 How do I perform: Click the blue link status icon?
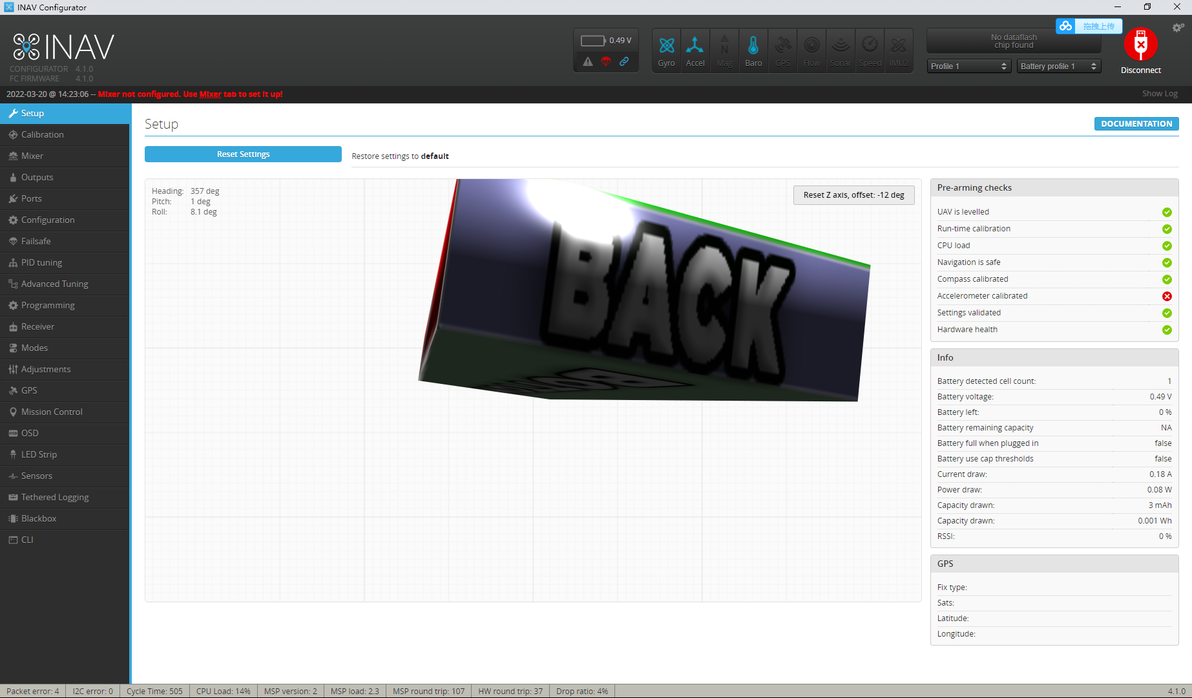(624, 62)
